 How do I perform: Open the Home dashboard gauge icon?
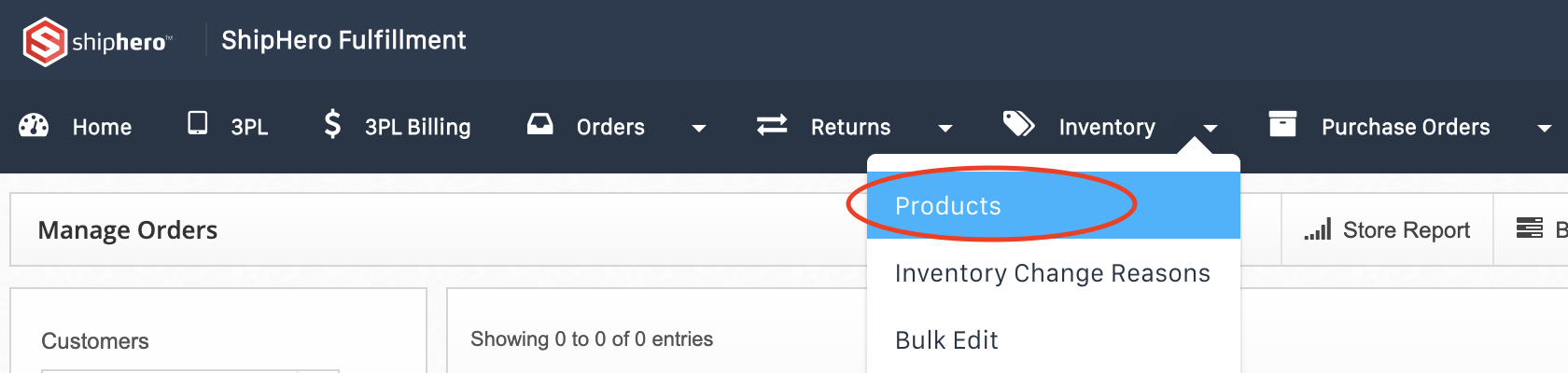(34, 126)
